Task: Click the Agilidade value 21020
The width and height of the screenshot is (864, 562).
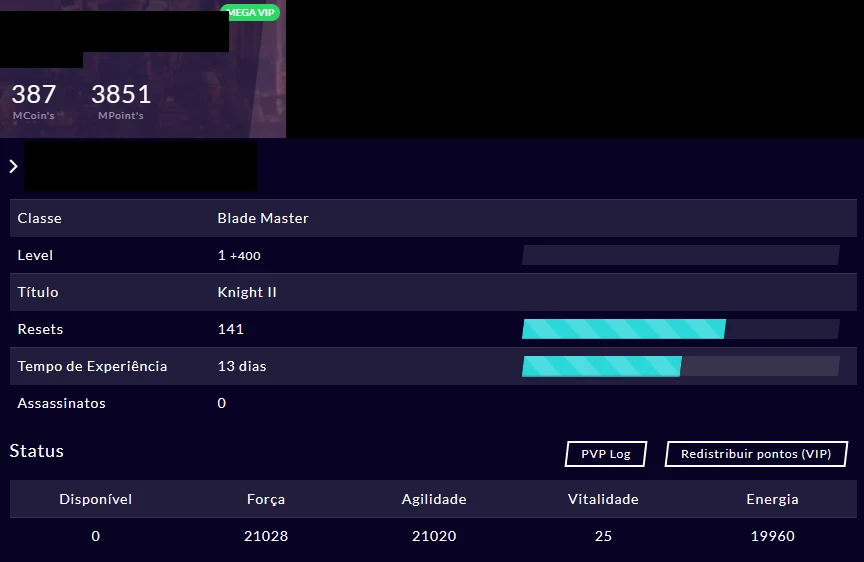Action: click(x=434, y=536)
